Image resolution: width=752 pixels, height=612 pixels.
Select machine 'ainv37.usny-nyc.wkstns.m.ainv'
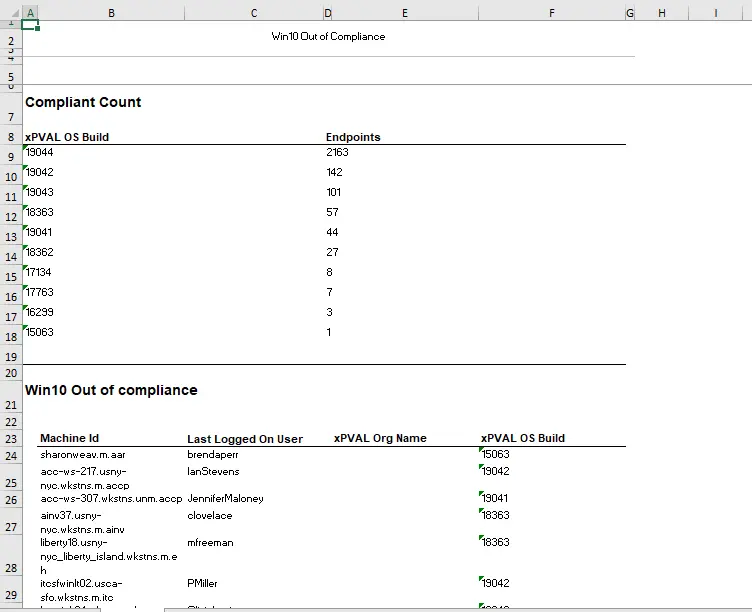pyautogui.click(x=82, y=522)
